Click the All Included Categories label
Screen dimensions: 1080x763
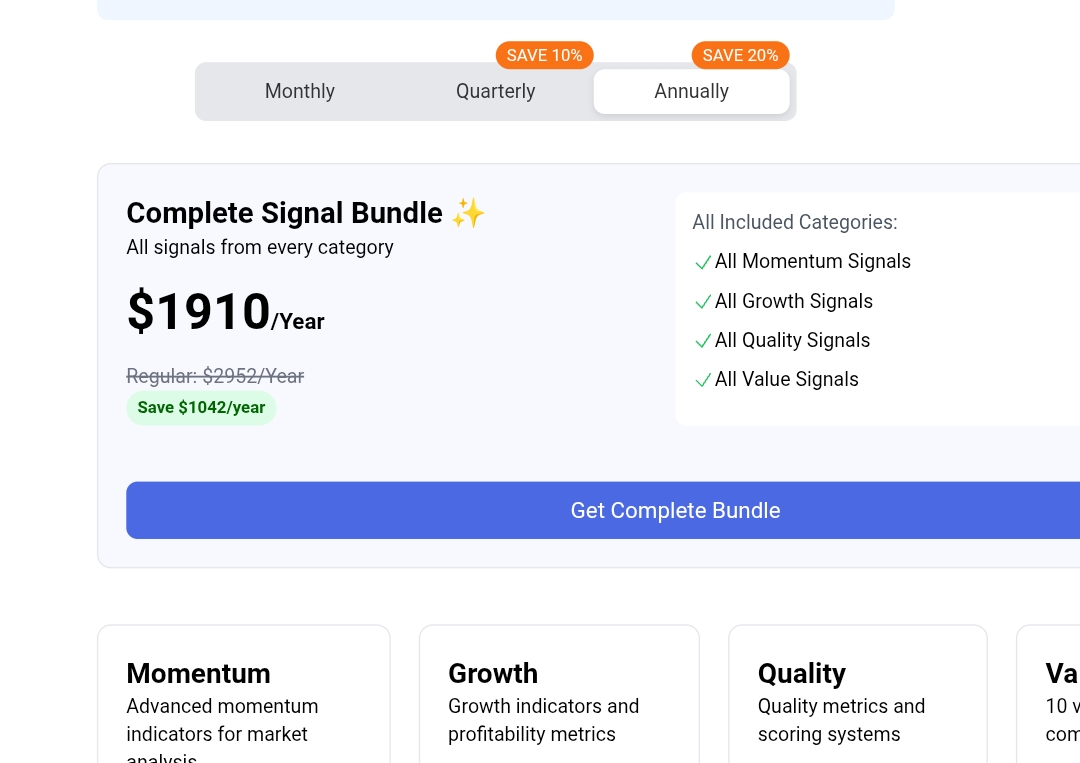coord(795,222)
